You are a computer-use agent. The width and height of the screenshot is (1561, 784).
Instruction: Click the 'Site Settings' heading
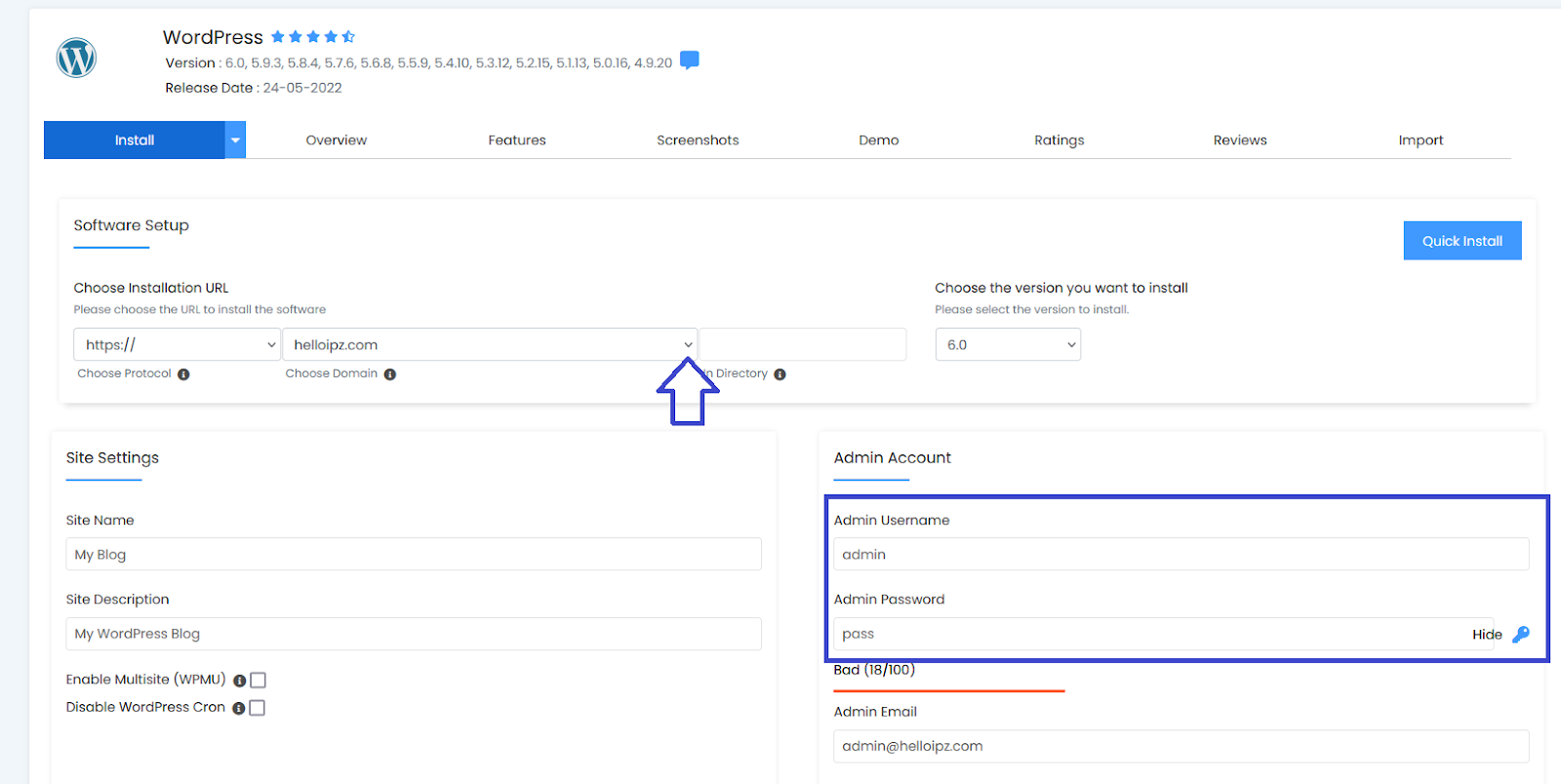[x=112, y=458]
